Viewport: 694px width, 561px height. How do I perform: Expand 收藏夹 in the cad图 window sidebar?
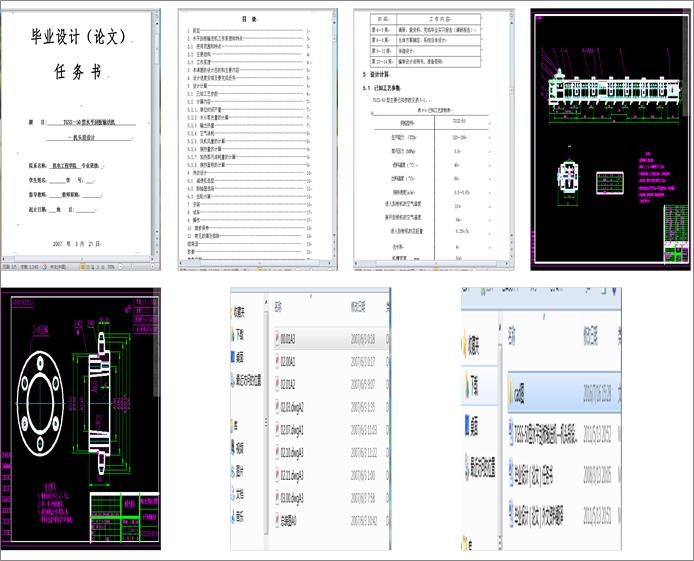point(474,344)
